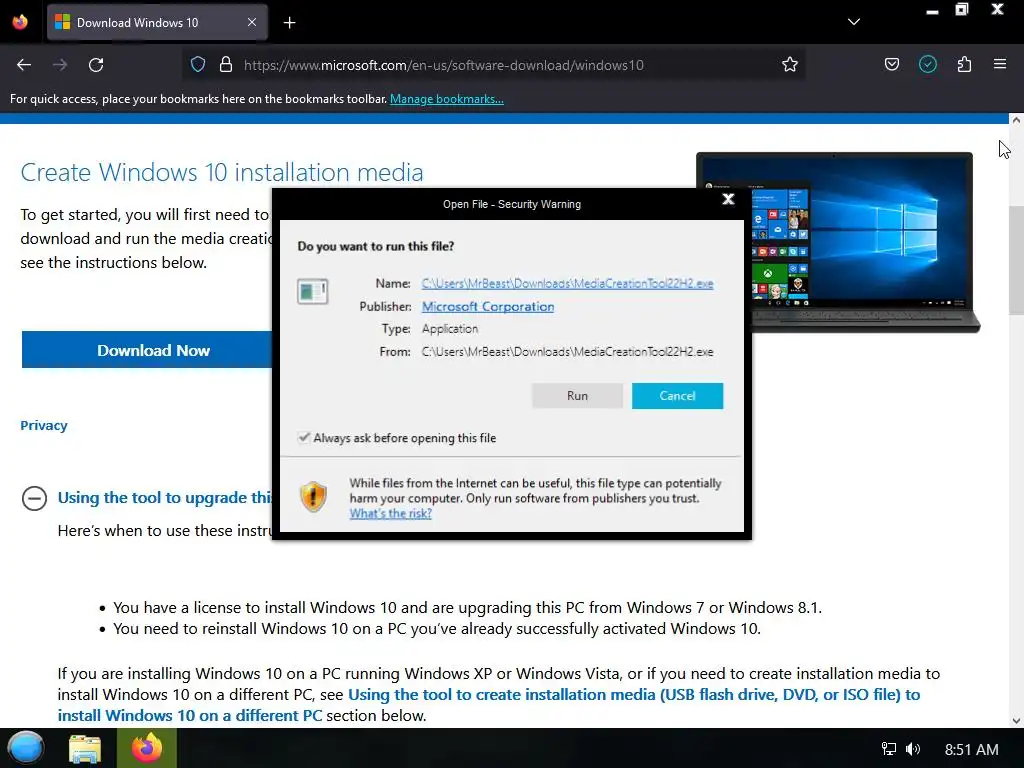Click the forward navigation arrow
1024x768 pixels.
pos(60,65)
